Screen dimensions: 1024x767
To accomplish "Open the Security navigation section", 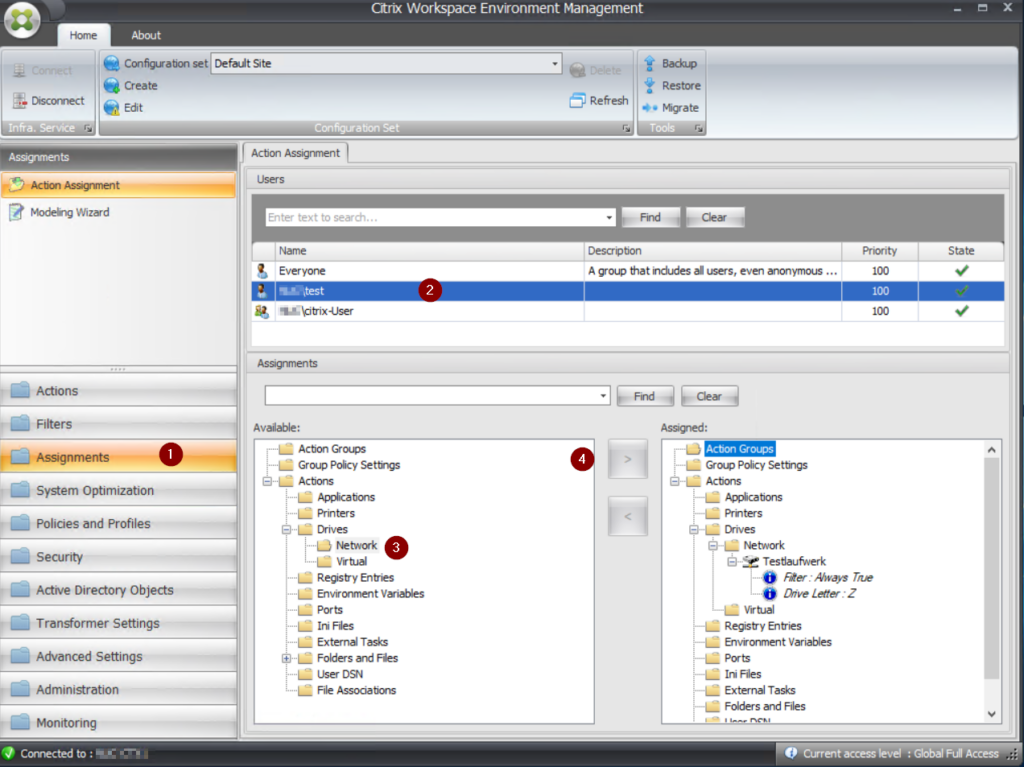I will (118, 557).
